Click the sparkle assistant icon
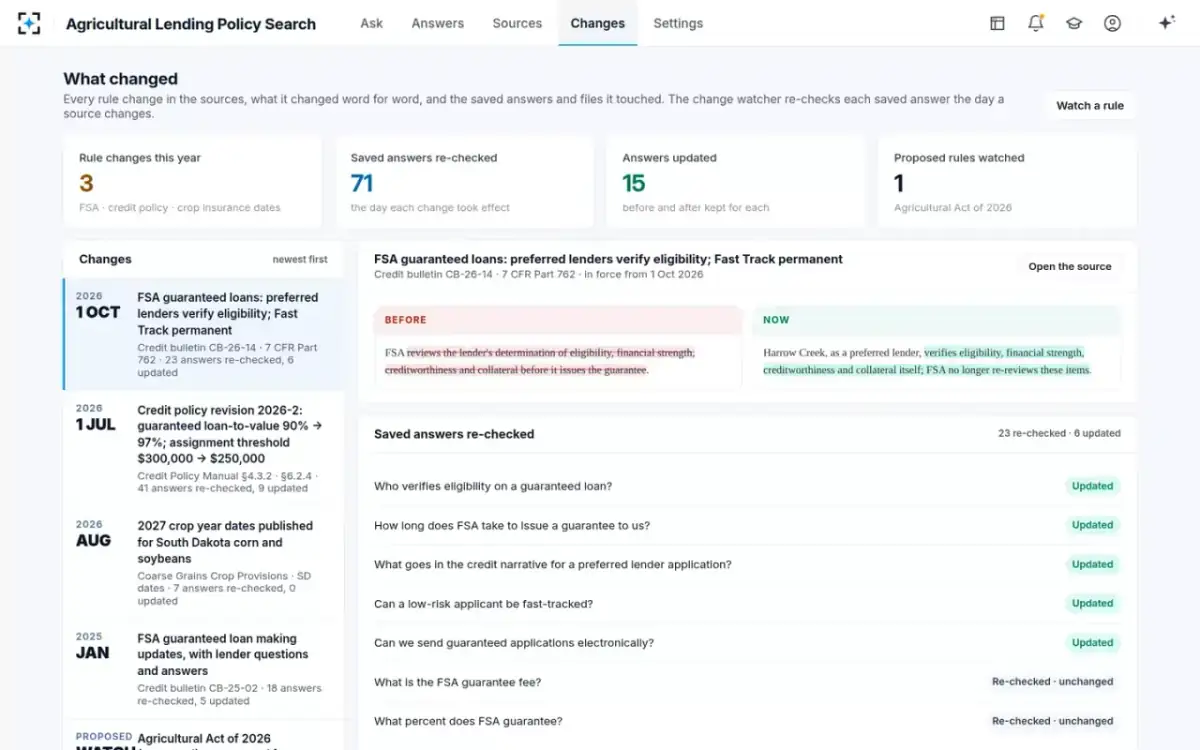Image resolution: width=1200 pixels, height=750 pixels. 1166,23
